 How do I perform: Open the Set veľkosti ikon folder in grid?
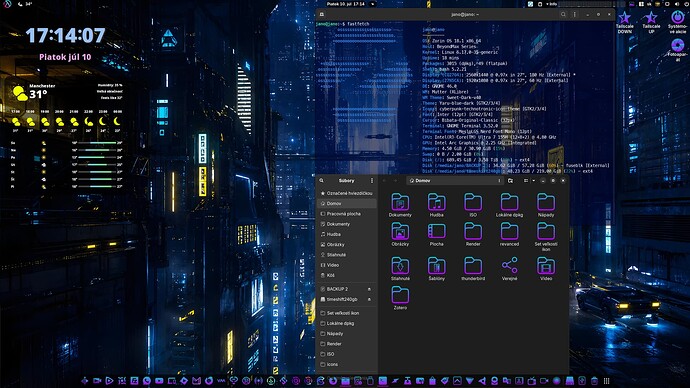(x=546, y=231)
